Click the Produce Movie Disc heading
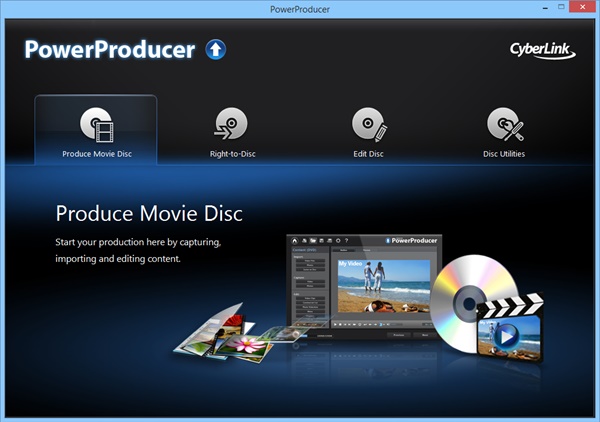Screen dimensions: 600x422 point(149,213)
